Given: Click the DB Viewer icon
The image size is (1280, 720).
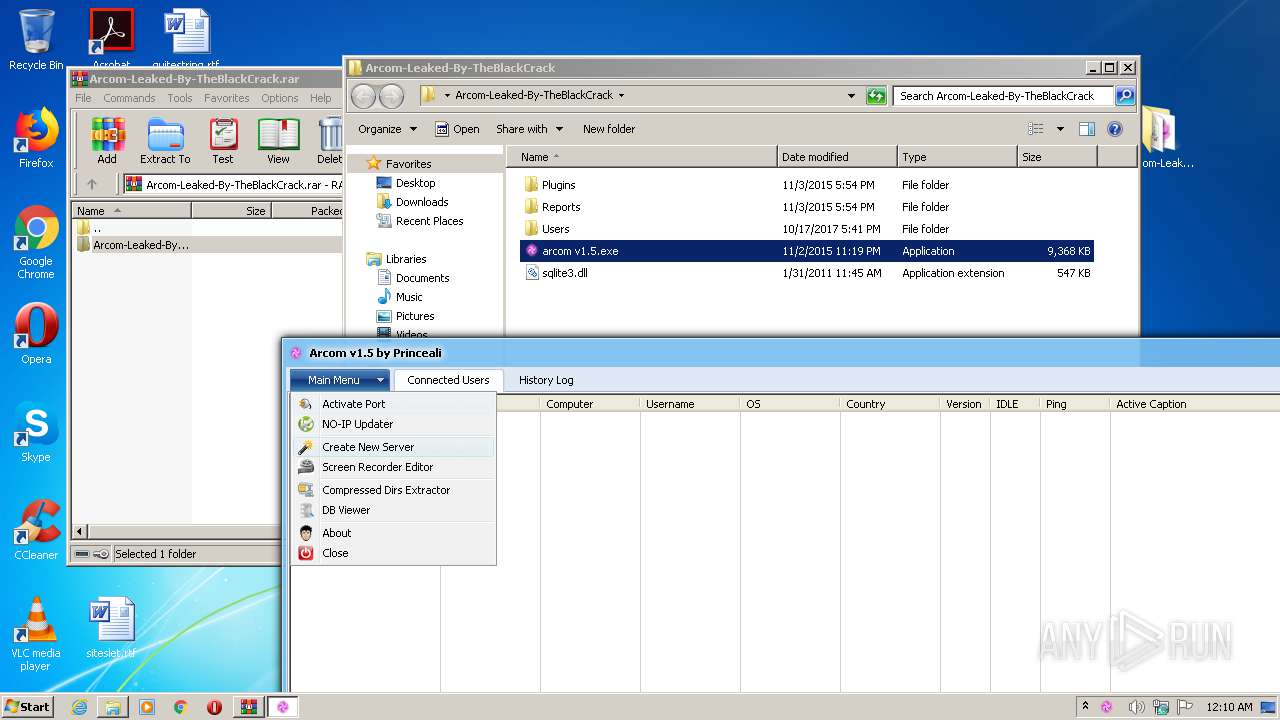Looking at the screenshot, I should (x=306, y=510).
